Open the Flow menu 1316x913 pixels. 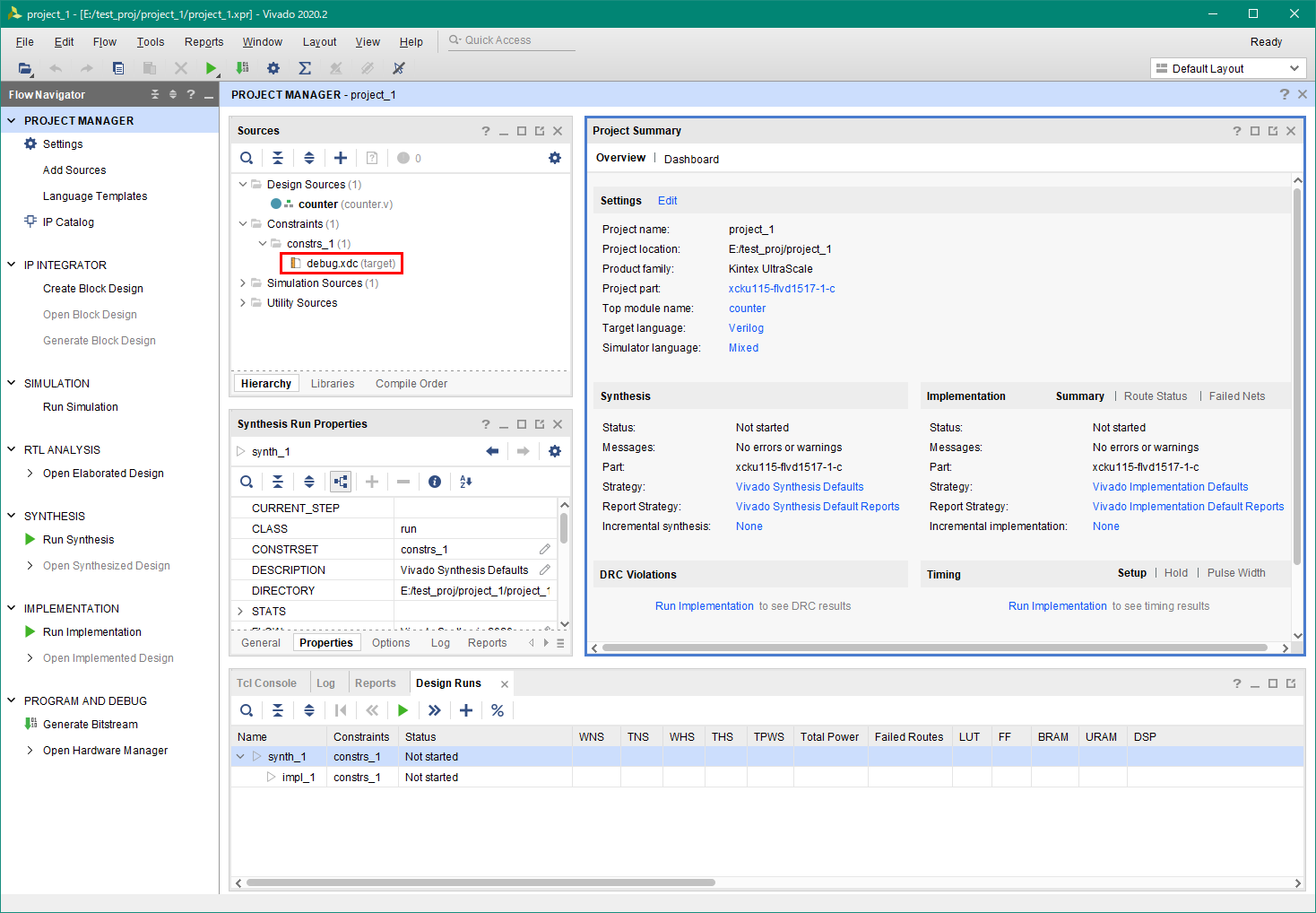click(105, 42)
